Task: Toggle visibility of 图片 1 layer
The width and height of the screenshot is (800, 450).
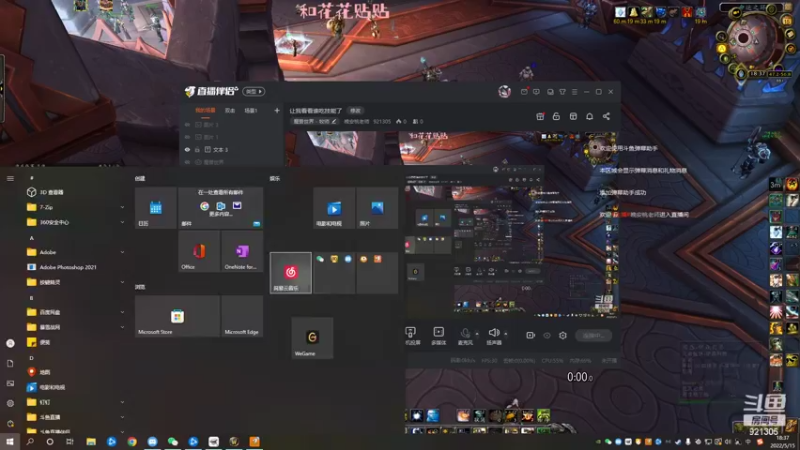Action: [x=187, y=137]
